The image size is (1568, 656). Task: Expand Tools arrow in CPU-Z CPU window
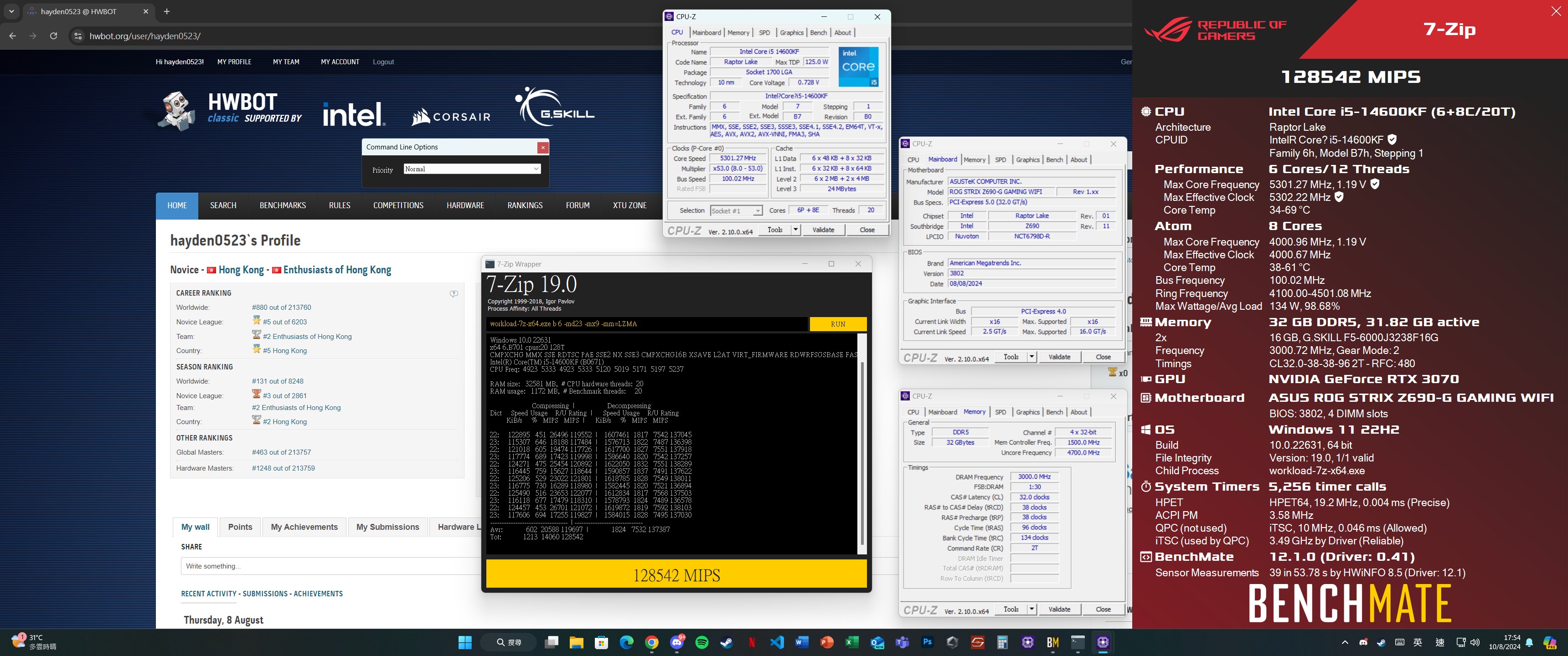(795, 230)
